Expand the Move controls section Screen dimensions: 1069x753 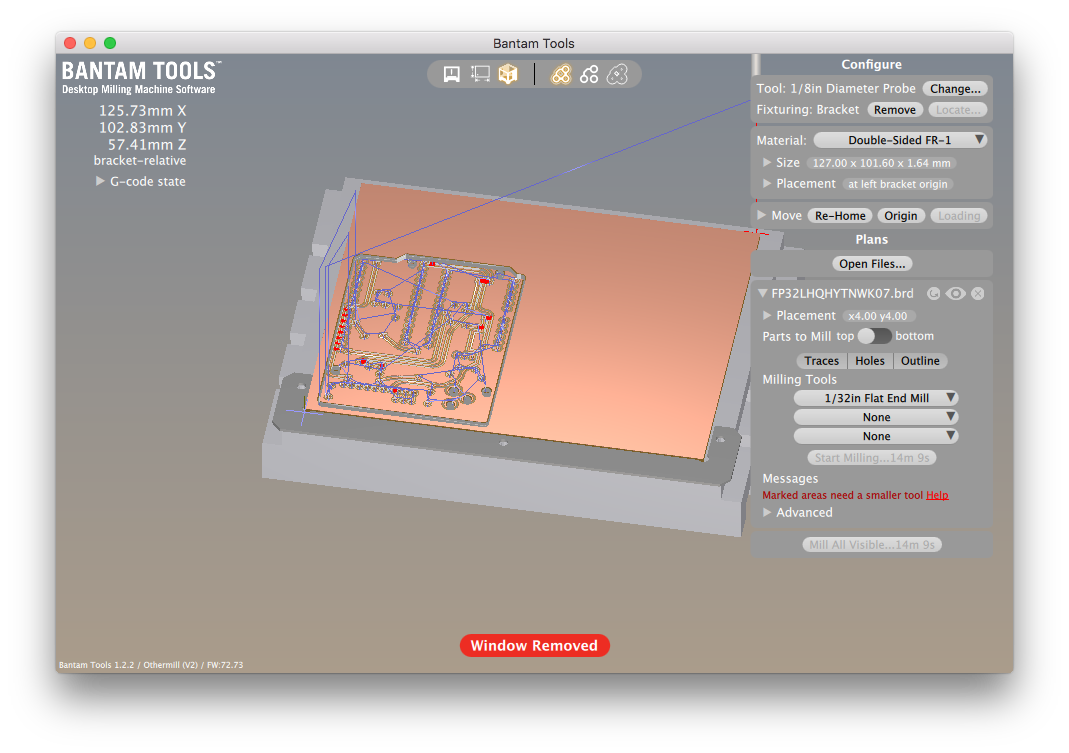click(762, 216)
